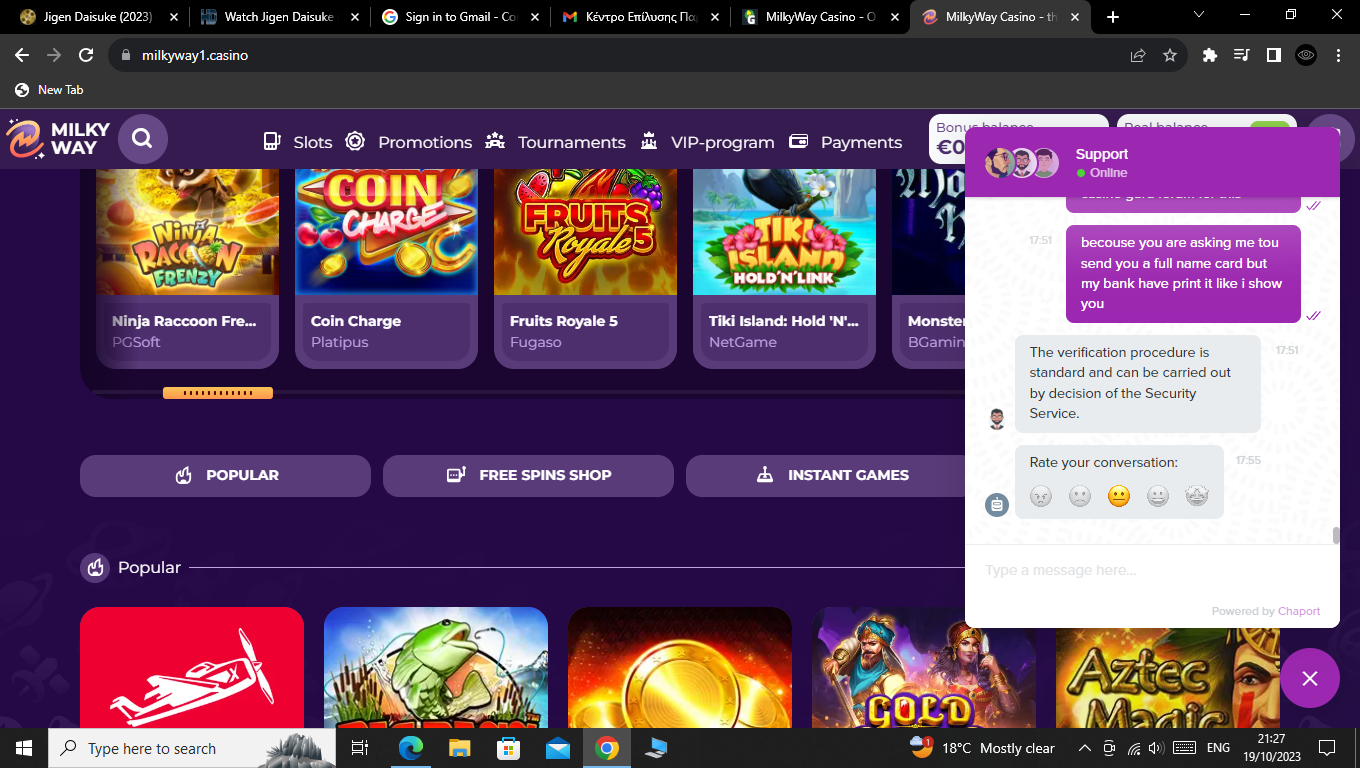The width and height of the screenshot is (1360, 768).
Task: Show hidden system tray icons
Action: [1084, 748]
